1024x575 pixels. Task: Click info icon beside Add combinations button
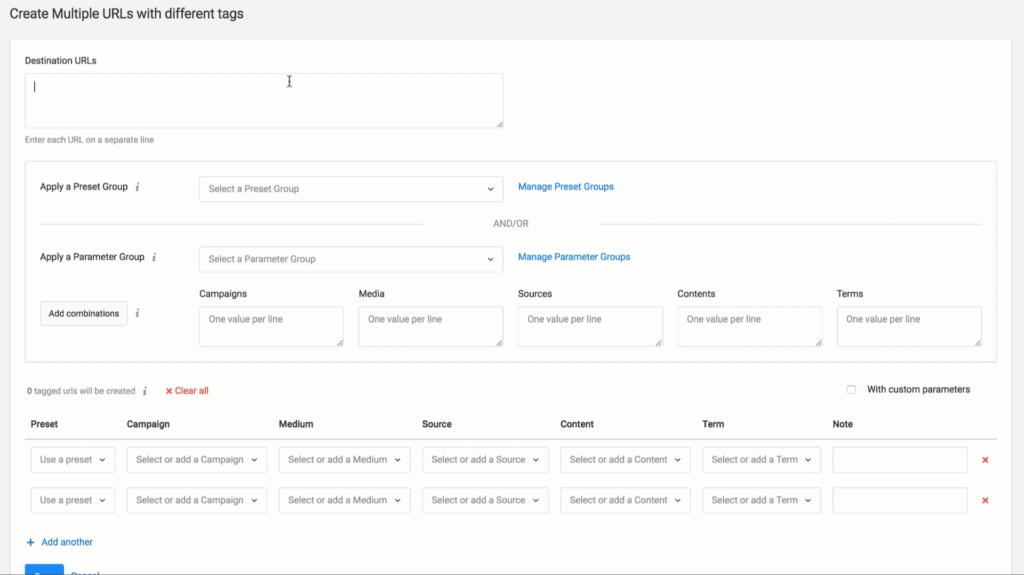137,313
